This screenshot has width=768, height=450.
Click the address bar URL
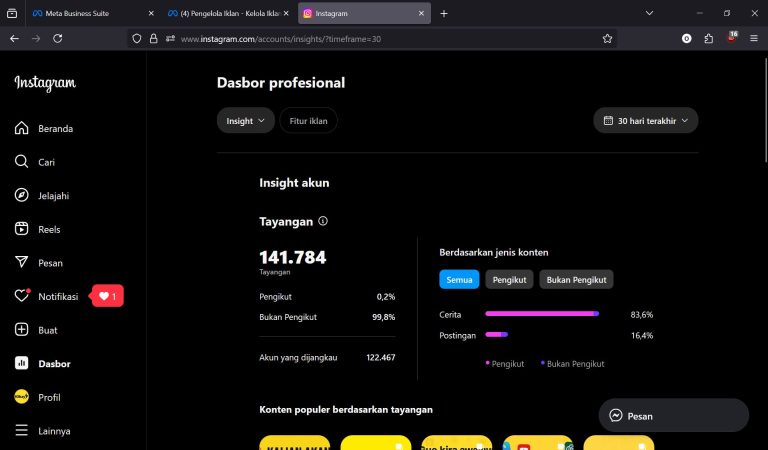tap(281, 39)
